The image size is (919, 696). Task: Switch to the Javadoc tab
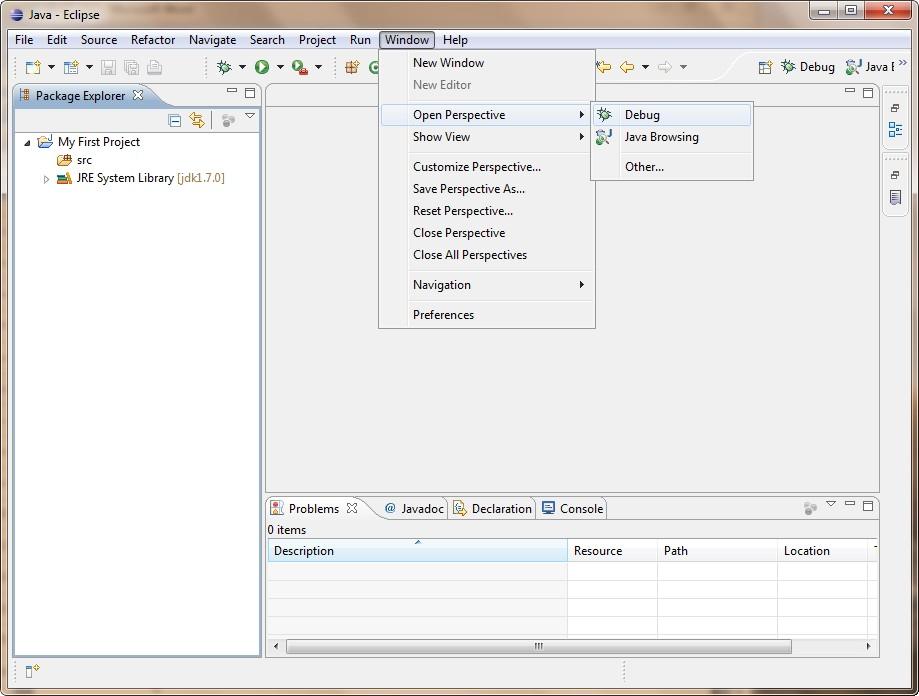pos(414,509)
